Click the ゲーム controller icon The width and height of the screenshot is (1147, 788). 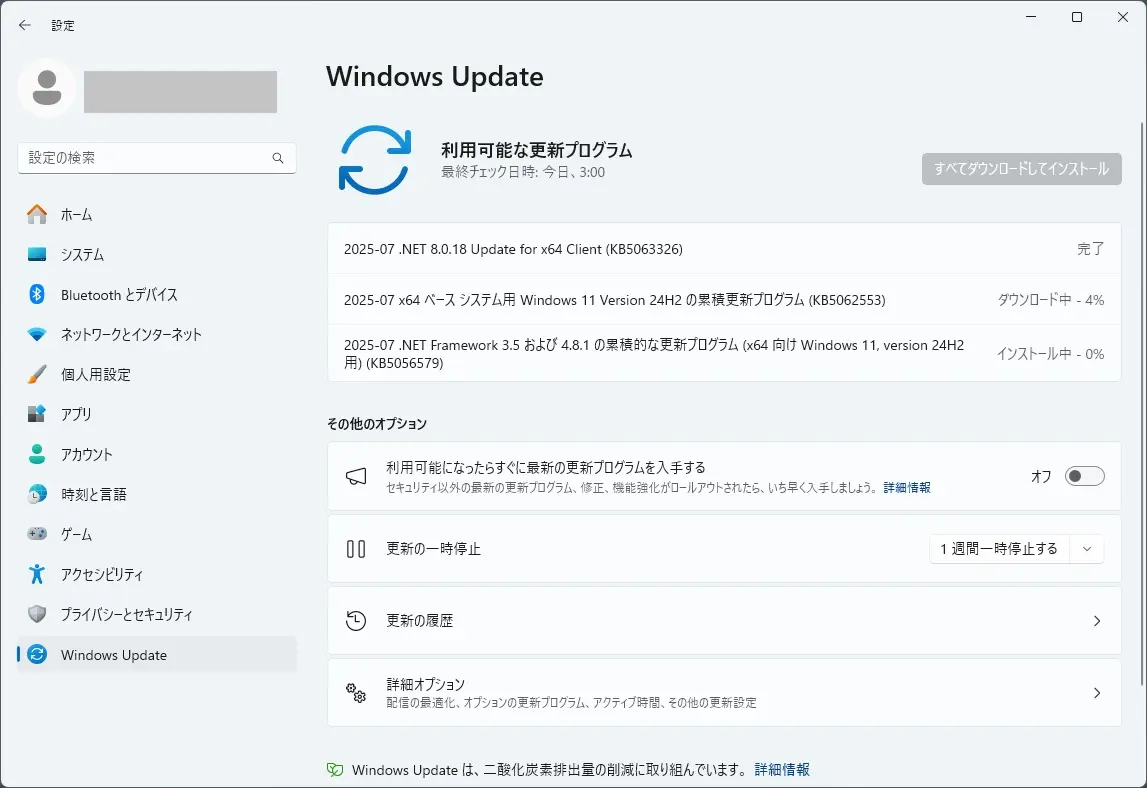[x=37, y=534]
